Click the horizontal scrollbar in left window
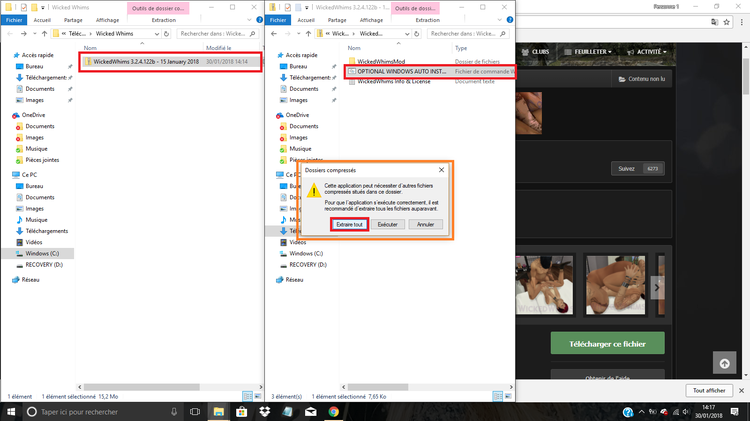This screenshot has height=421, width=750. tap(141, 387)
